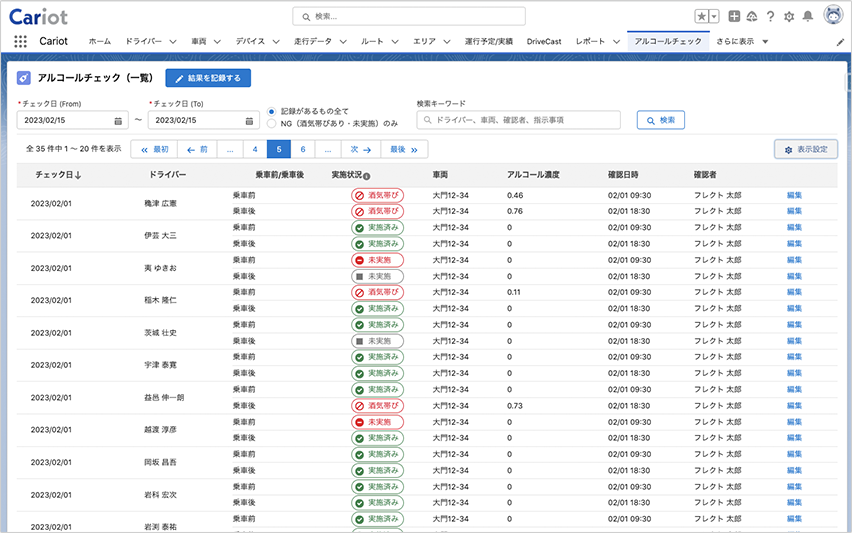Viewport: 852px width, 533px height.
Task: Open the app launcher grid icon
Action: coord(20,41)
